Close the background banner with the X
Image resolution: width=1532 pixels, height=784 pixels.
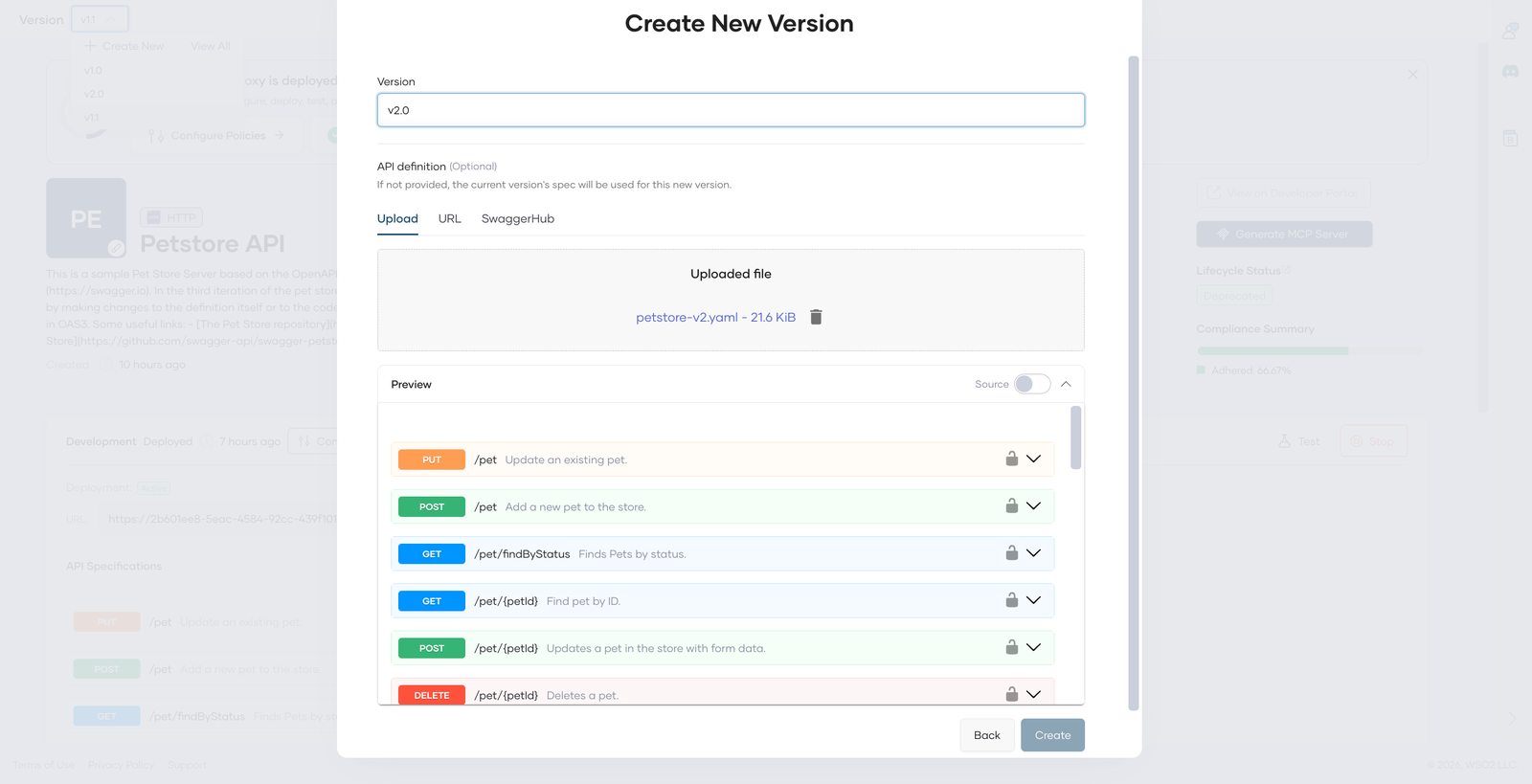point(1412,74)
